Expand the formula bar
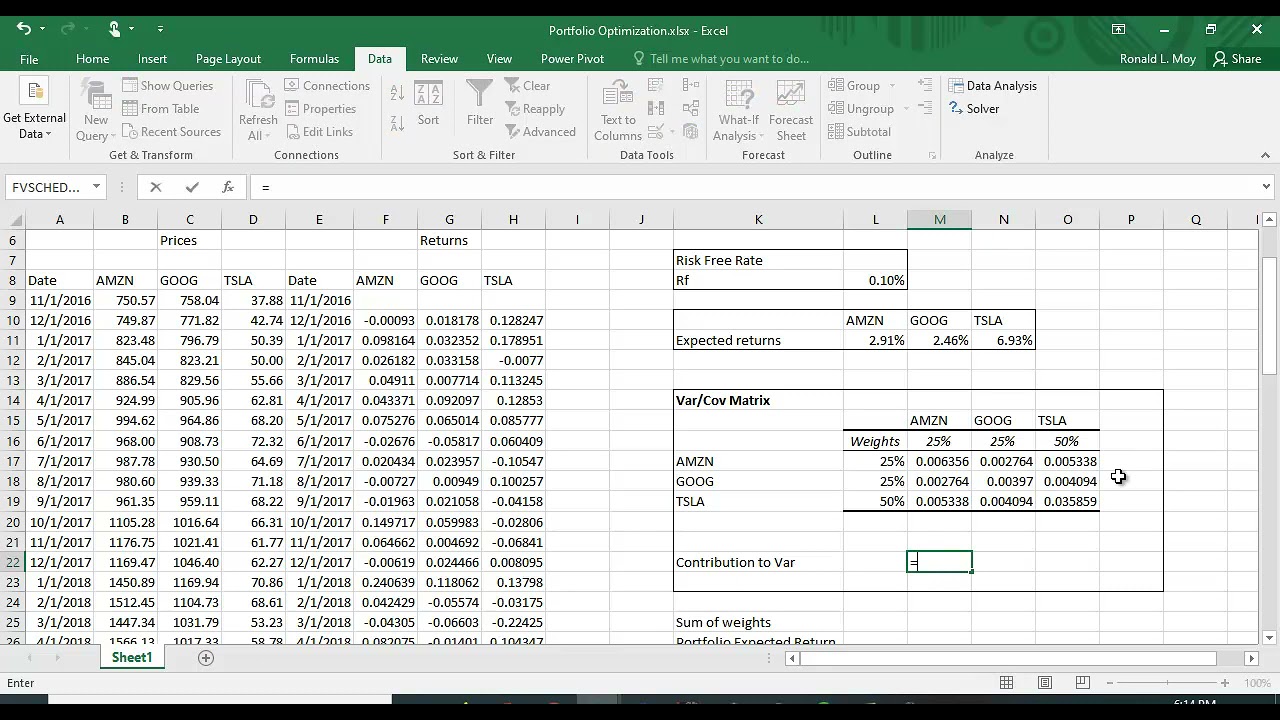1280x720 pixels. (x=1267, y=187)
